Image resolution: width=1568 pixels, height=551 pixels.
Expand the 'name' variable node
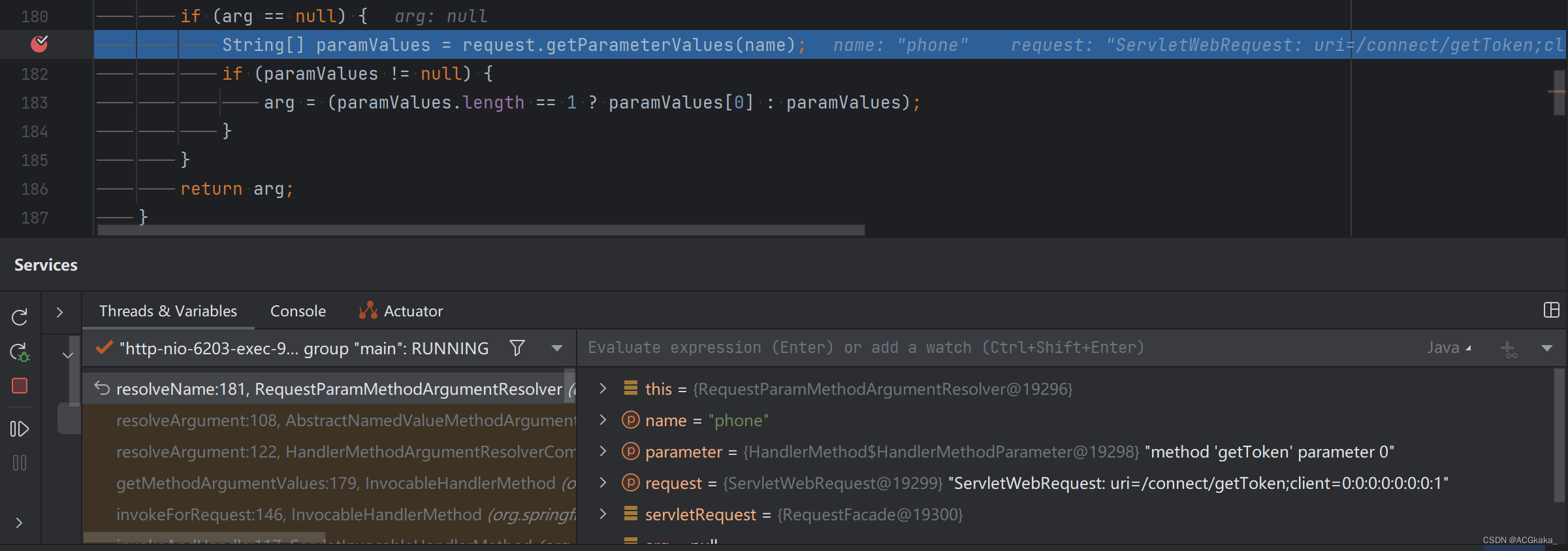tap(603, 420)
